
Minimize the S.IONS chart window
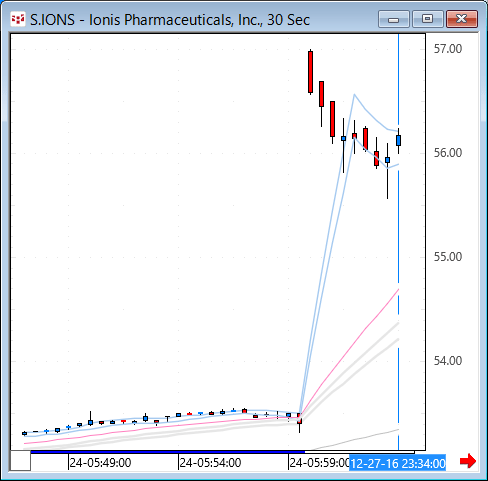394,19
